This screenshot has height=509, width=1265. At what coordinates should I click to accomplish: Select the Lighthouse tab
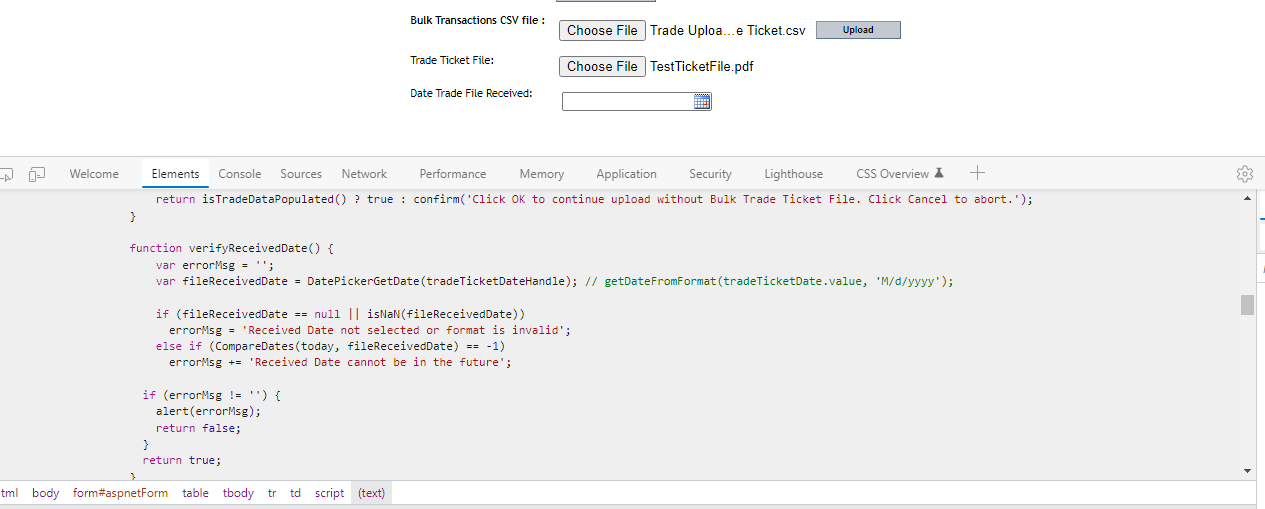[x=793, y=174]
